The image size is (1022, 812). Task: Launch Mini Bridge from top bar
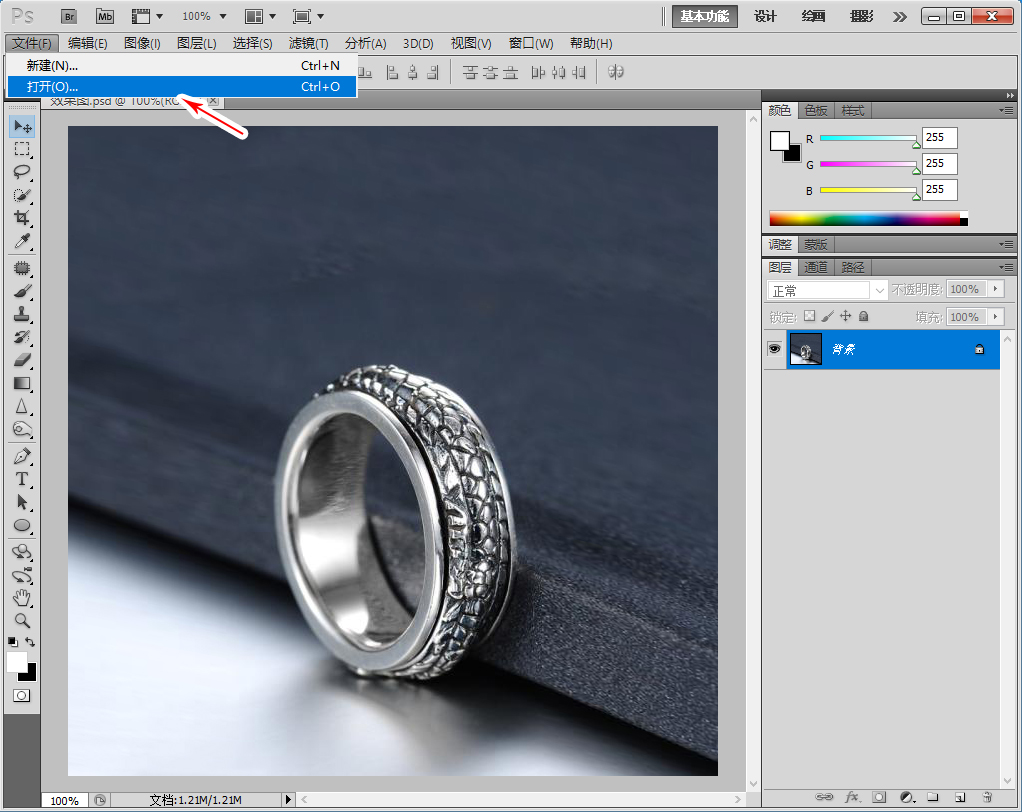pyautogui.click(x=105, y=16)
